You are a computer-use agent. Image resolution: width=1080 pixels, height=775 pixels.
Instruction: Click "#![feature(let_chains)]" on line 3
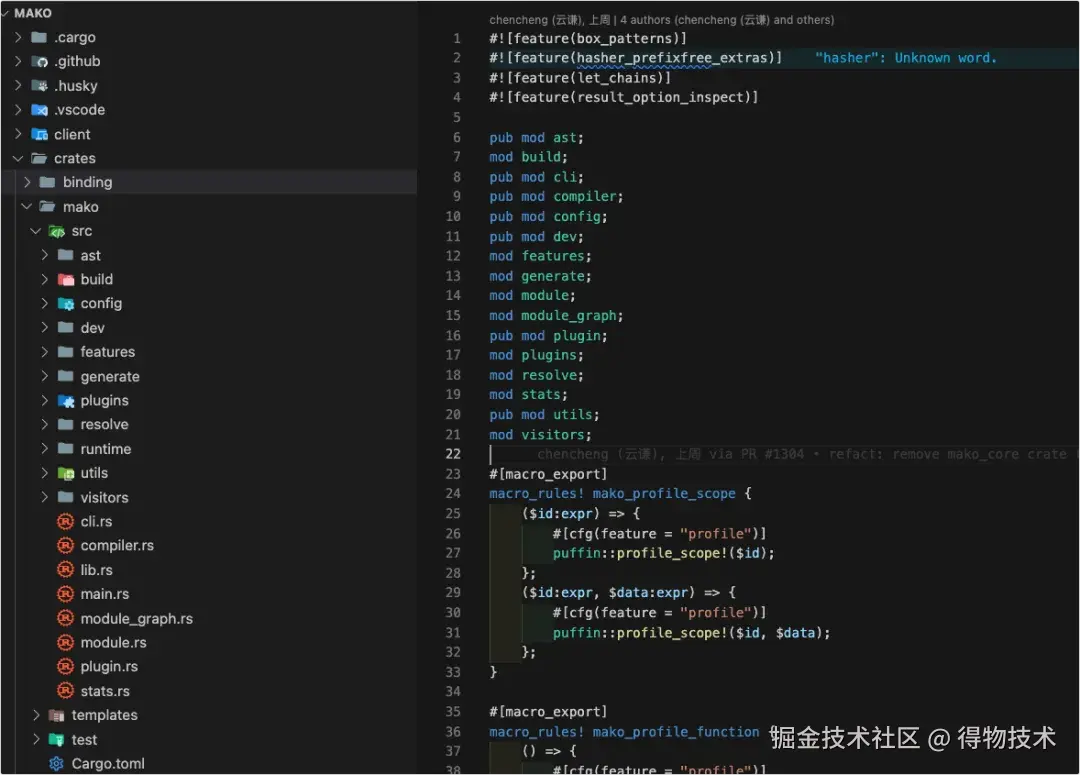pos(580,78)
